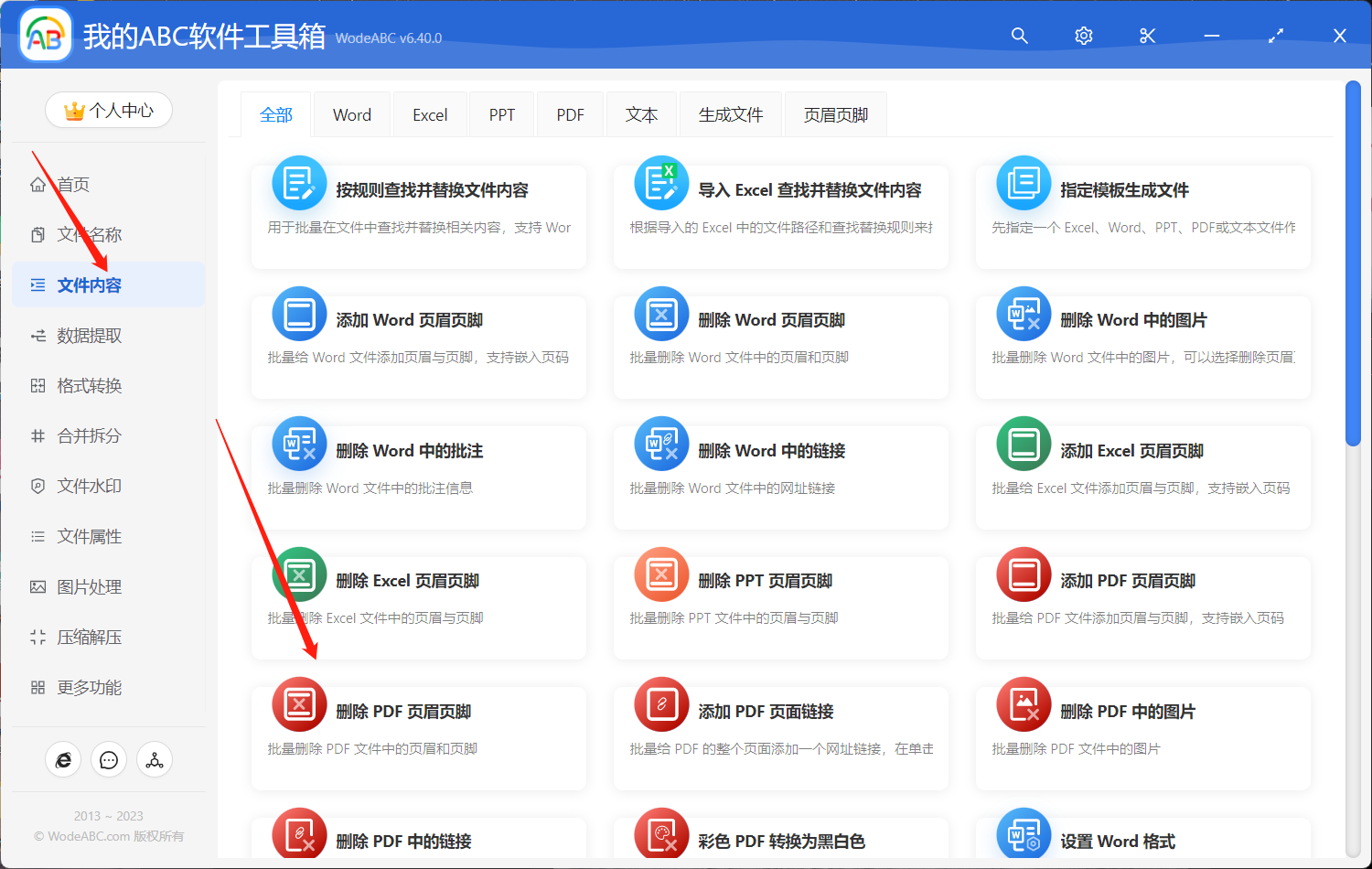The width and height of the screenshot is (1372, 869).
Task: Select the 导入 Excel 查找并替换文件内容 icon
Action: pos(661,182)
